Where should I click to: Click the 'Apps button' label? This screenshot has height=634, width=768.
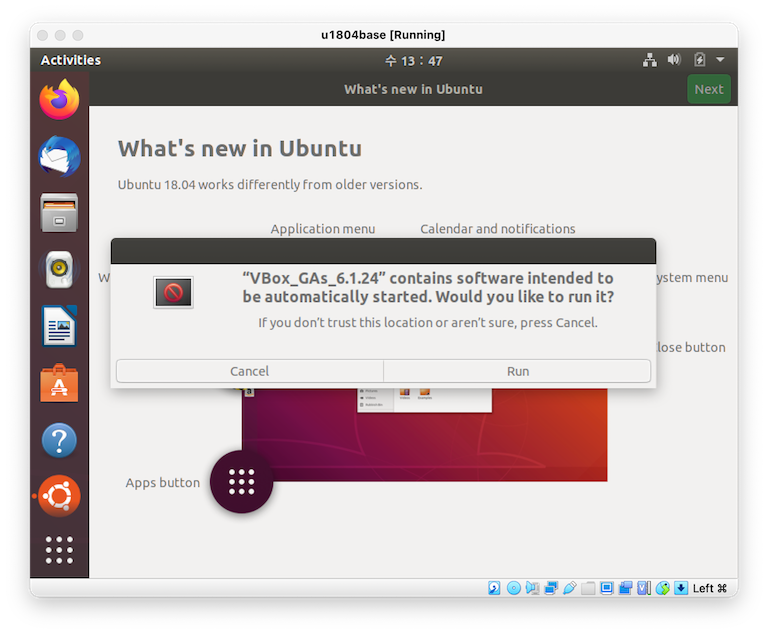tap(163, 483)
